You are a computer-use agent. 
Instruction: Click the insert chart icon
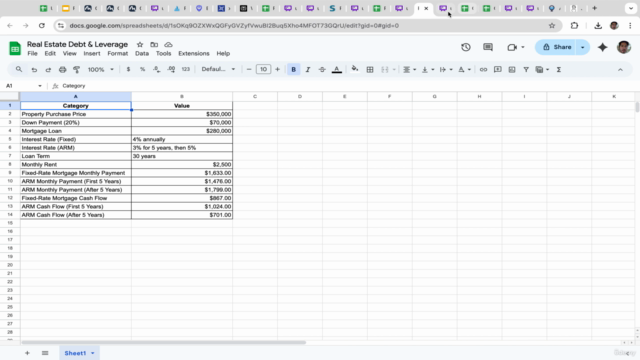[512, 70]
